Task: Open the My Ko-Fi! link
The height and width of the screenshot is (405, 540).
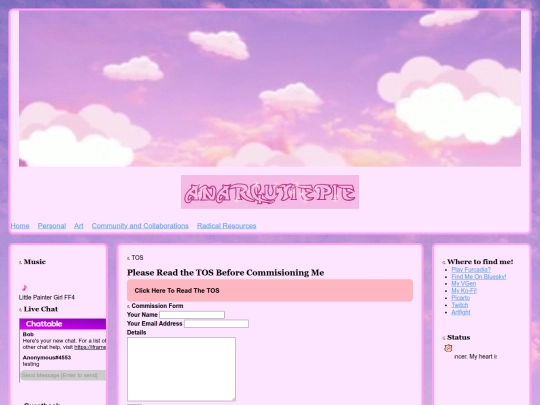Action: pos(464,291)
